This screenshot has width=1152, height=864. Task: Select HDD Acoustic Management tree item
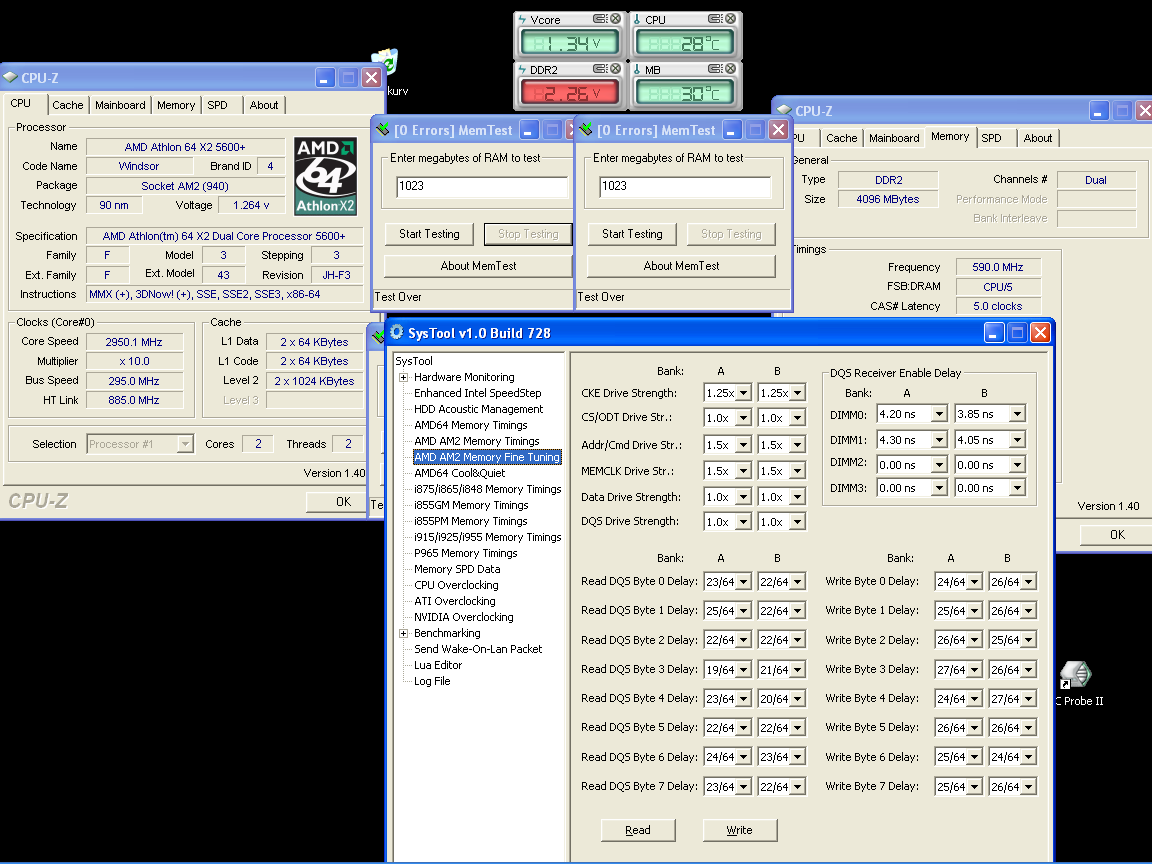(x=478, y=409)
